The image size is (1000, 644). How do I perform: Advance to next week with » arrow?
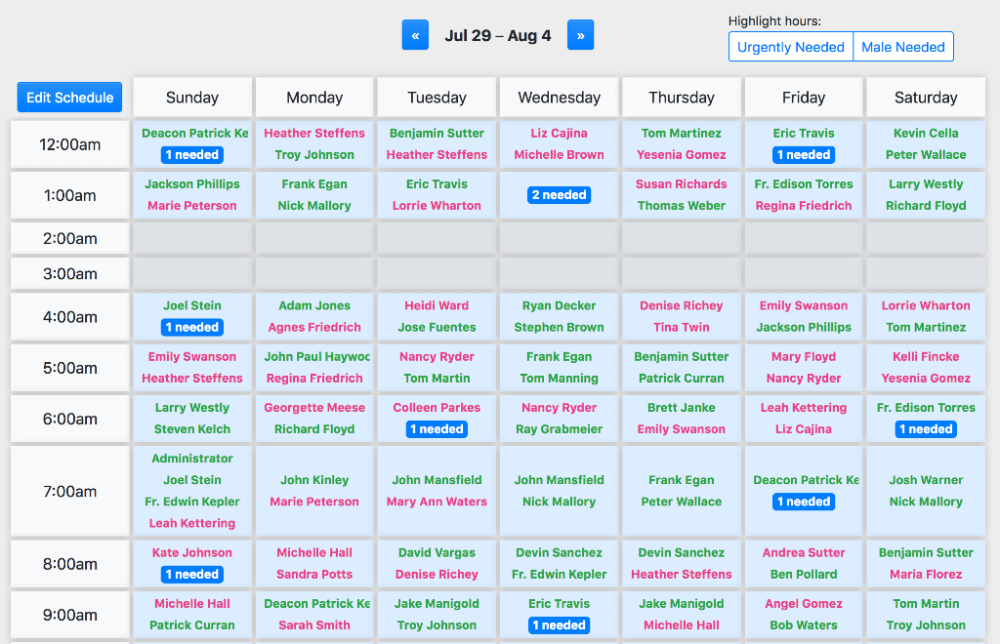pos(580,35)
